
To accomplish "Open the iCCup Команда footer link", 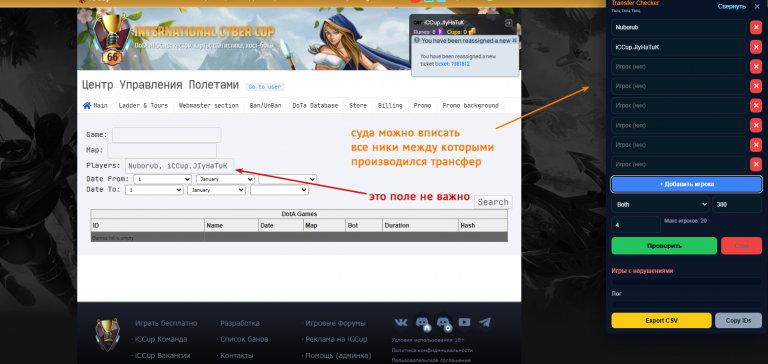I will point(161,339).
